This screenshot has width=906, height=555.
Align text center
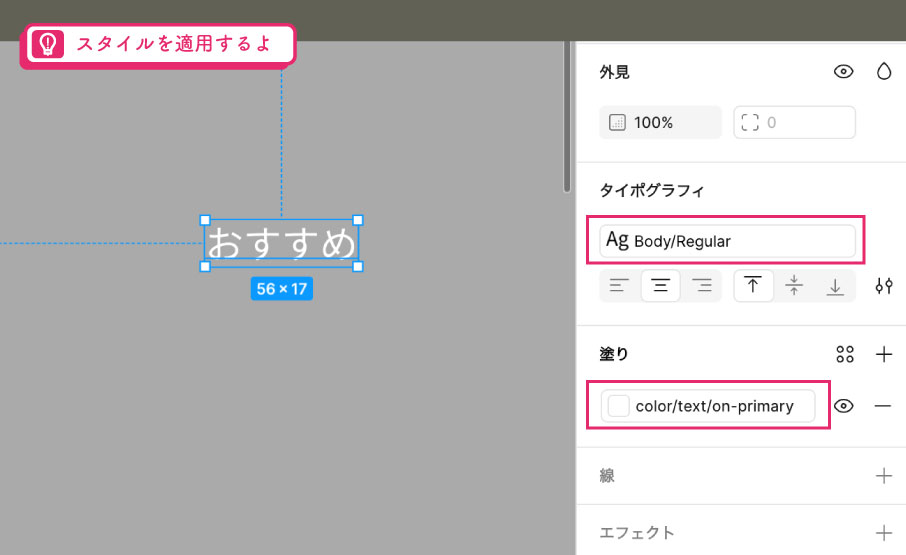[660, 285]
